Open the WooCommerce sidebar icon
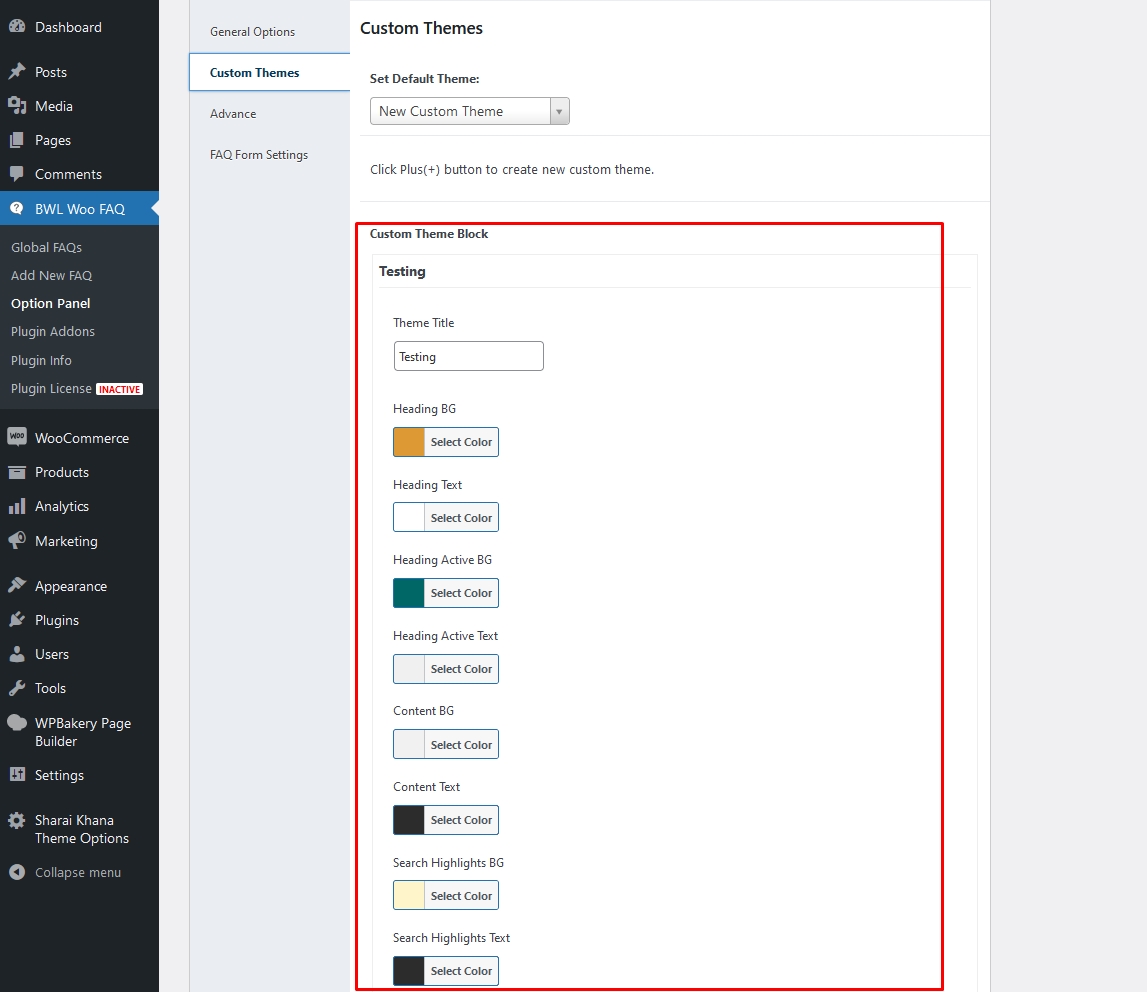Viewport: 1147px width, 992px height. [x=17, y=437]
